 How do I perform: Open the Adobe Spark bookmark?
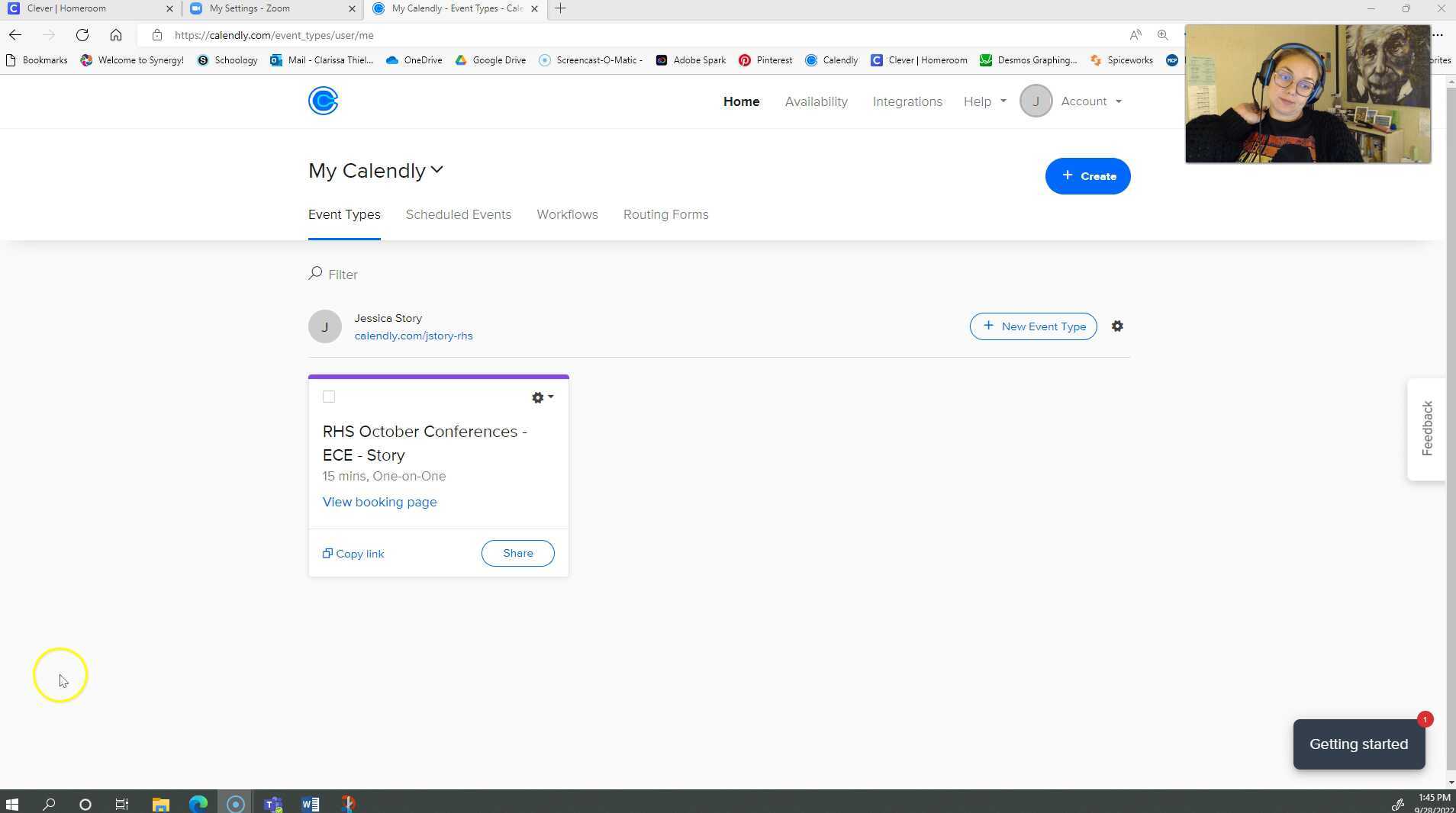tap(691, 60)
